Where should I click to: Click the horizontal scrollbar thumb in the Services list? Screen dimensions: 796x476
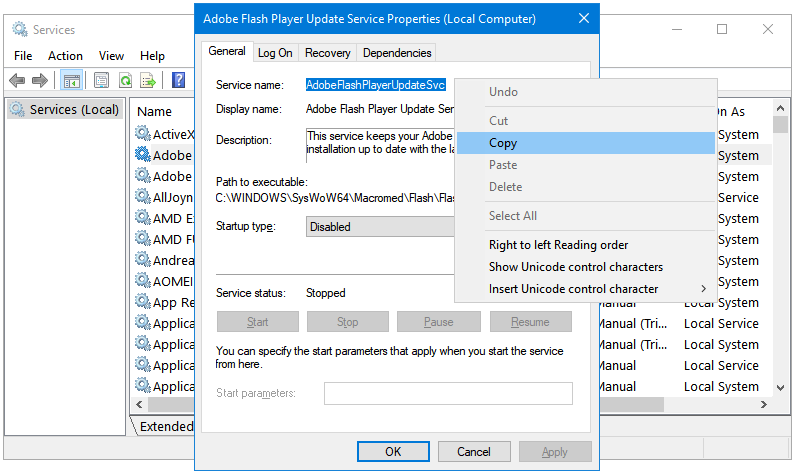point(405,404)
